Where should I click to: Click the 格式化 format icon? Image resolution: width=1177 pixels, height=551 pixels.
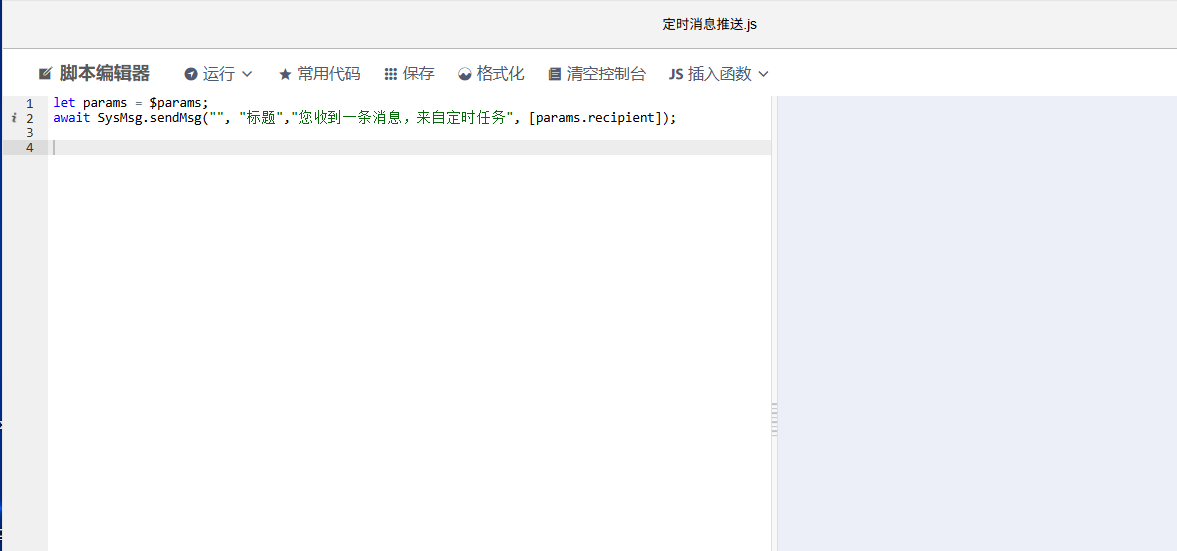click(465, 74)
